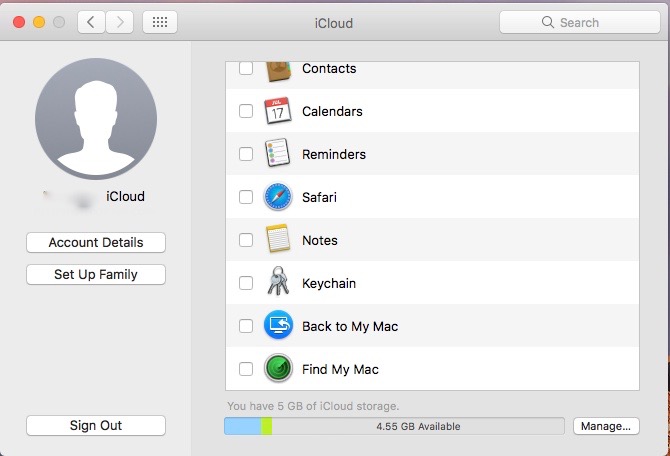Minimize the iCloud window with yellow button
The width and height of the screenshot is (670, 456).
[x=39, y=22]
